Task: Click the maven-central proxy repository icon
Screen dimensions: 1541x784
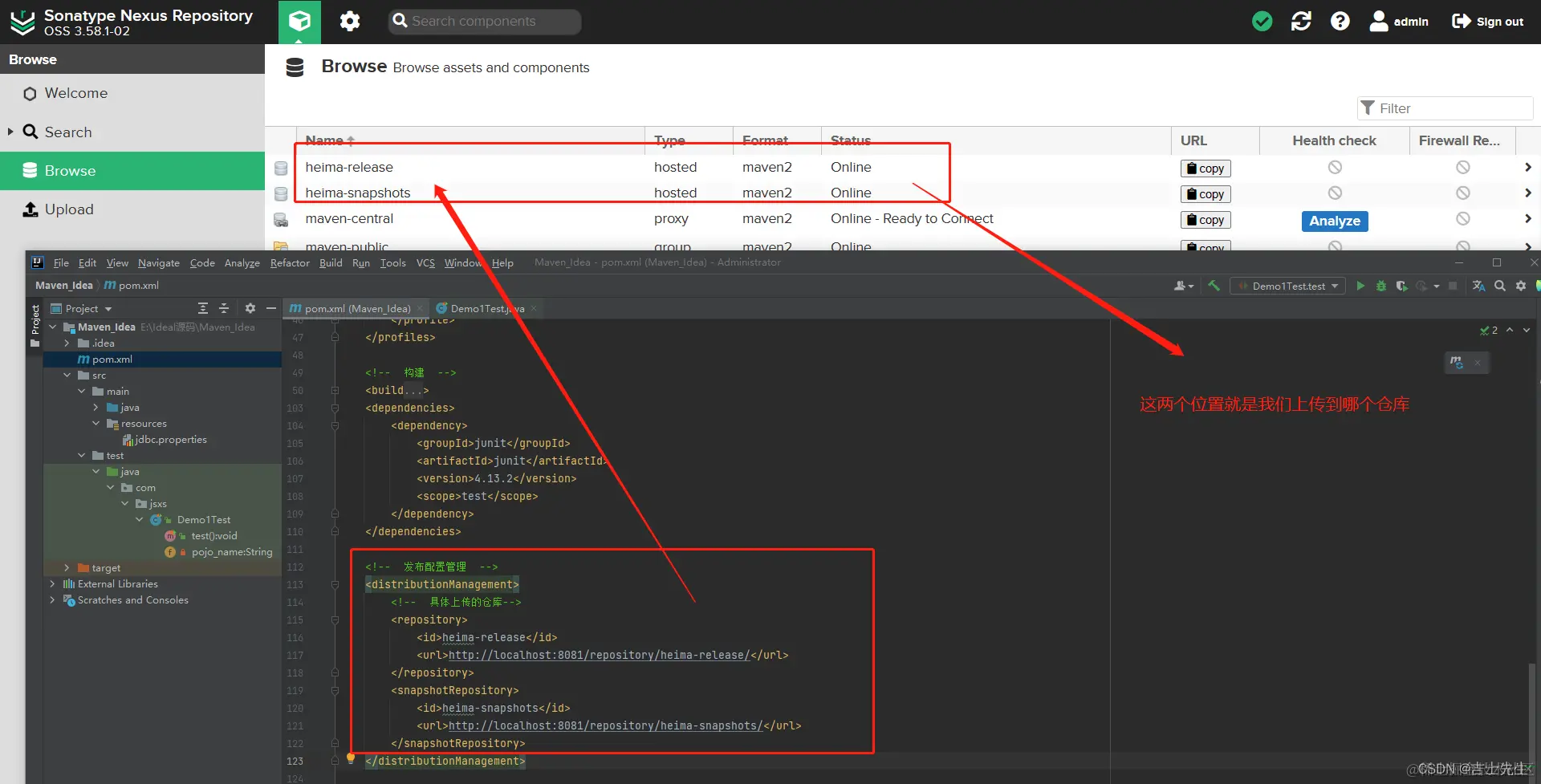Action: coord(281,219)
